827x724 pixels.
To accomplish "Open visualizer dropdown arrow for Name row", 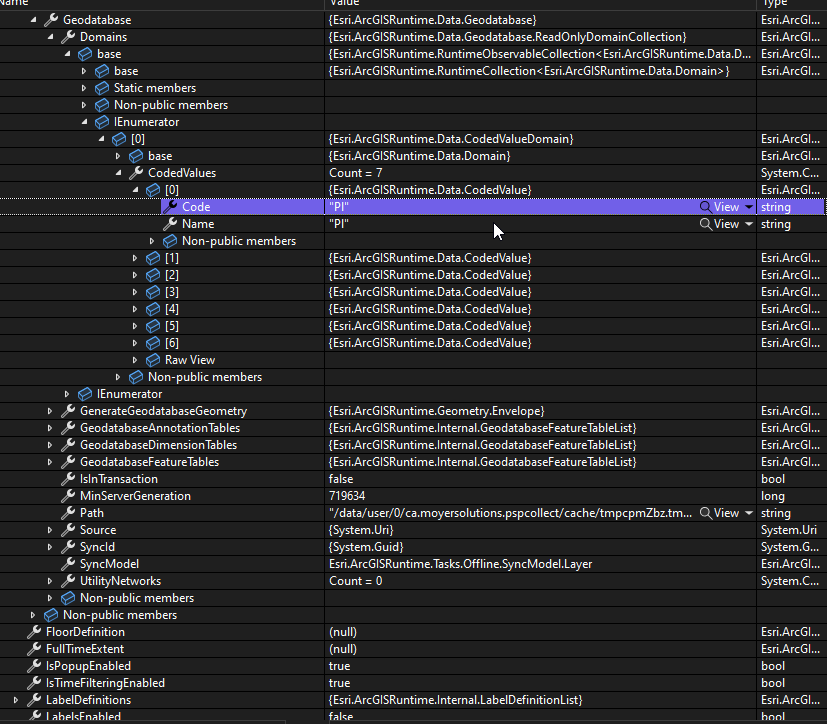I will click(749, 224).
